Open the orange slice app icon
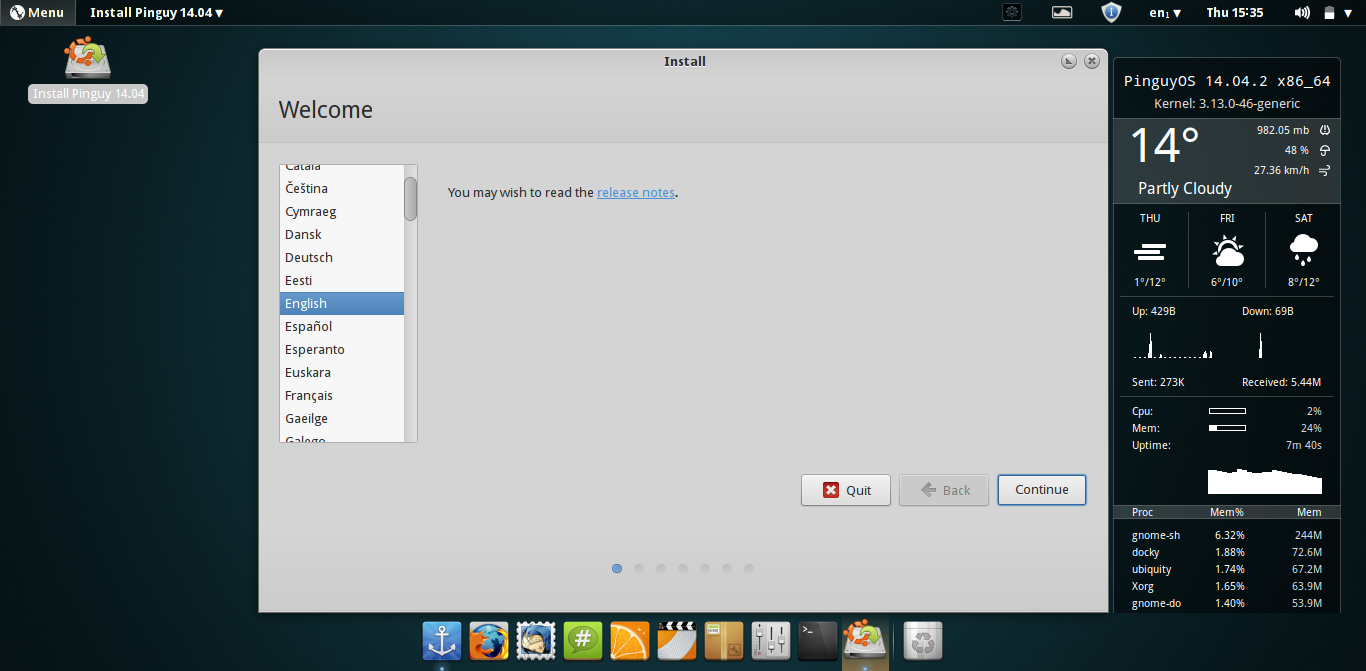This screenshot has height=671, width=1366. tap(630, 640)
